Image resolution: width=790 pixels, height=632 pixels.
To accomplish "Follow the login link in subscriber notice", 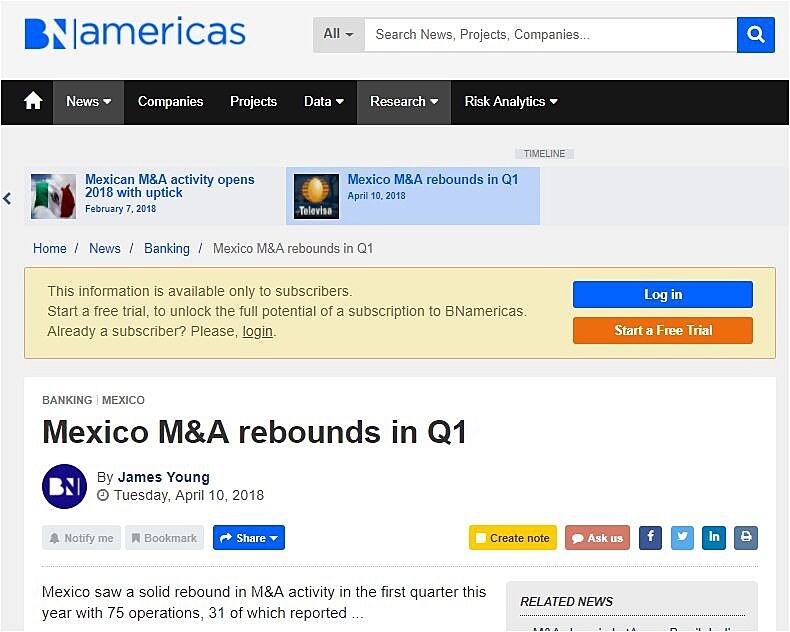I will (x=257, y=332).
